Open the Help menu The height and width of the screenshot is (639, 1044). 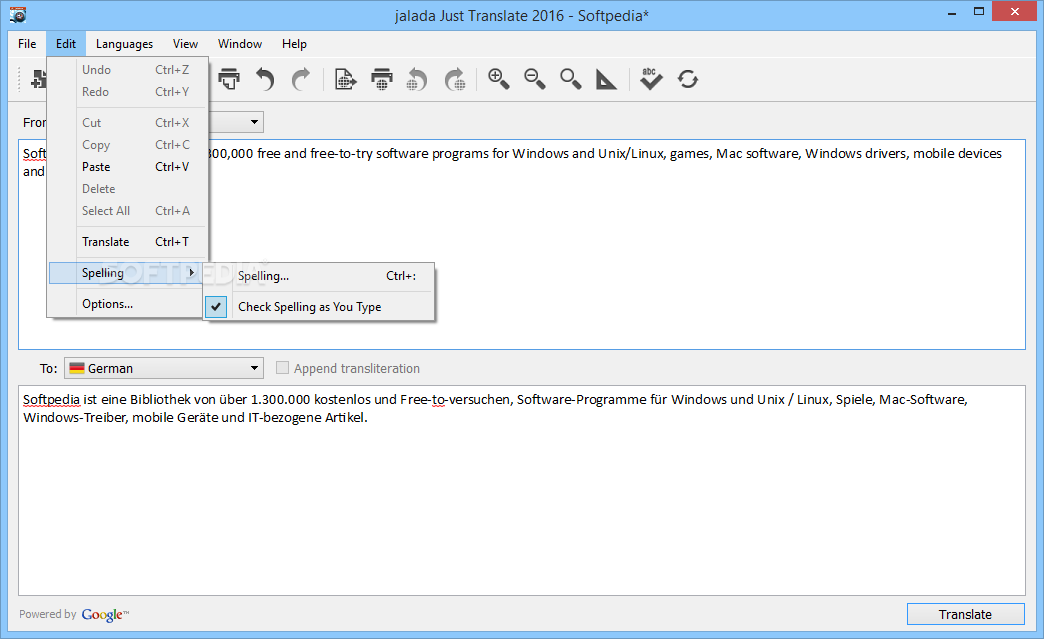pos(294,44)
